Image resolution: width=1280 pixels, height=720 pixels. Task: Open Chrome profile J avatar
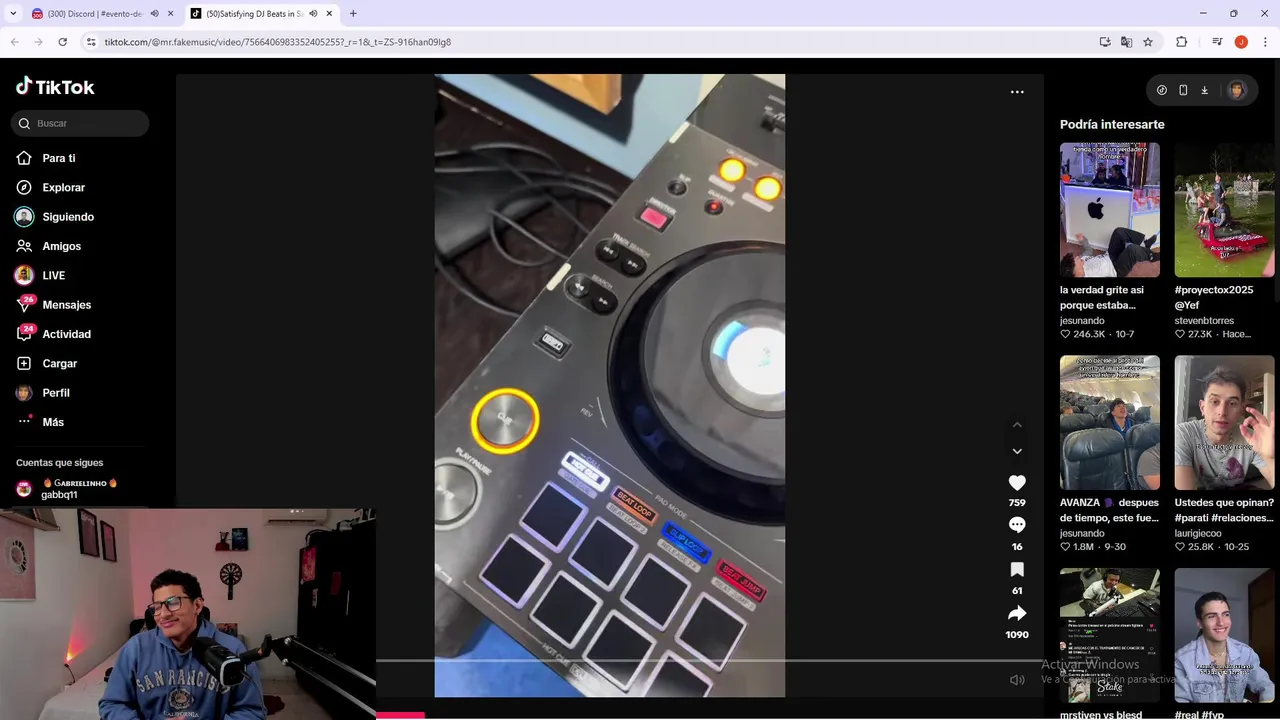pos(1241,42)
